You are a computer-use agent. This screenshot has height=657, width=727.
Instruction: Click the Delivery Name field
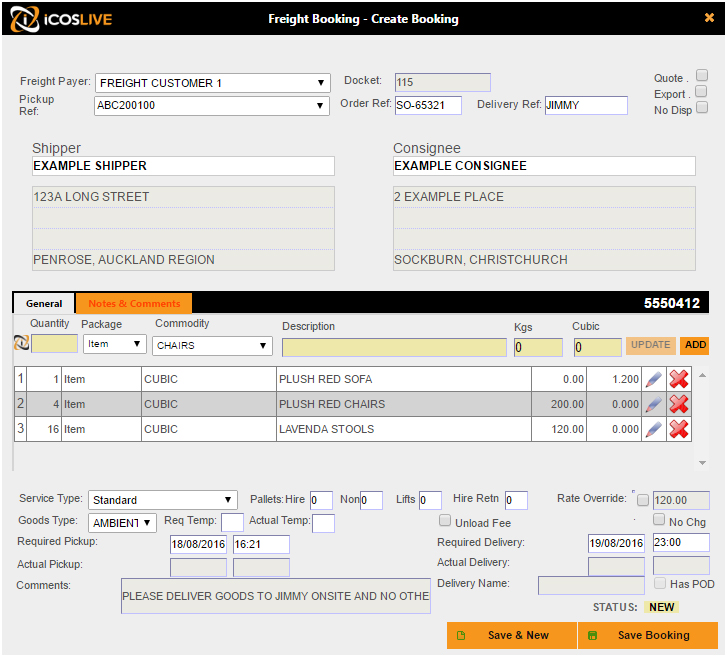(x=591, y=585)
